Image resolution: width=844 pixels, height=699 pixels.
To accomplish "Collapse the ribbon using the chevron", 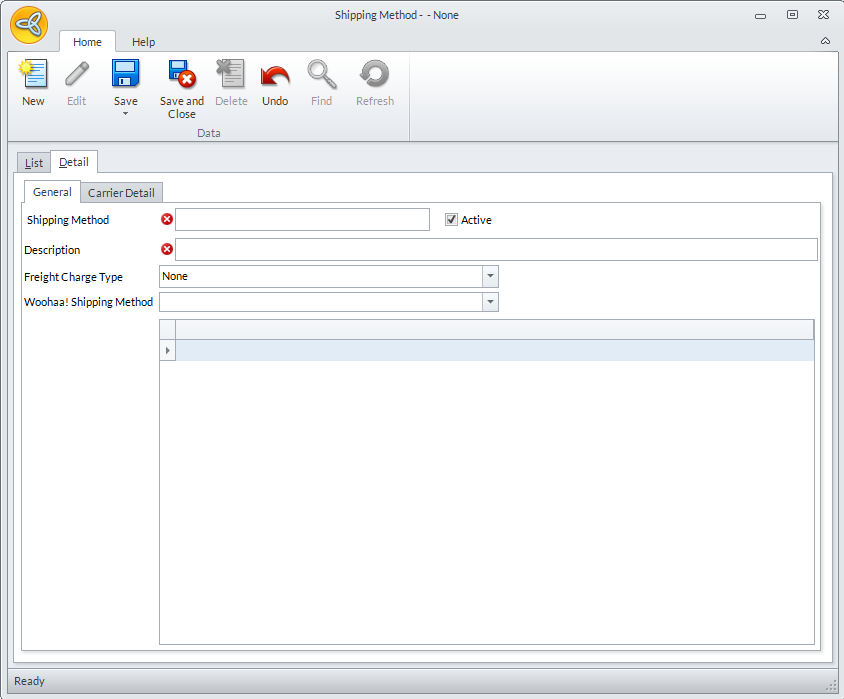I will coord(825,42).
